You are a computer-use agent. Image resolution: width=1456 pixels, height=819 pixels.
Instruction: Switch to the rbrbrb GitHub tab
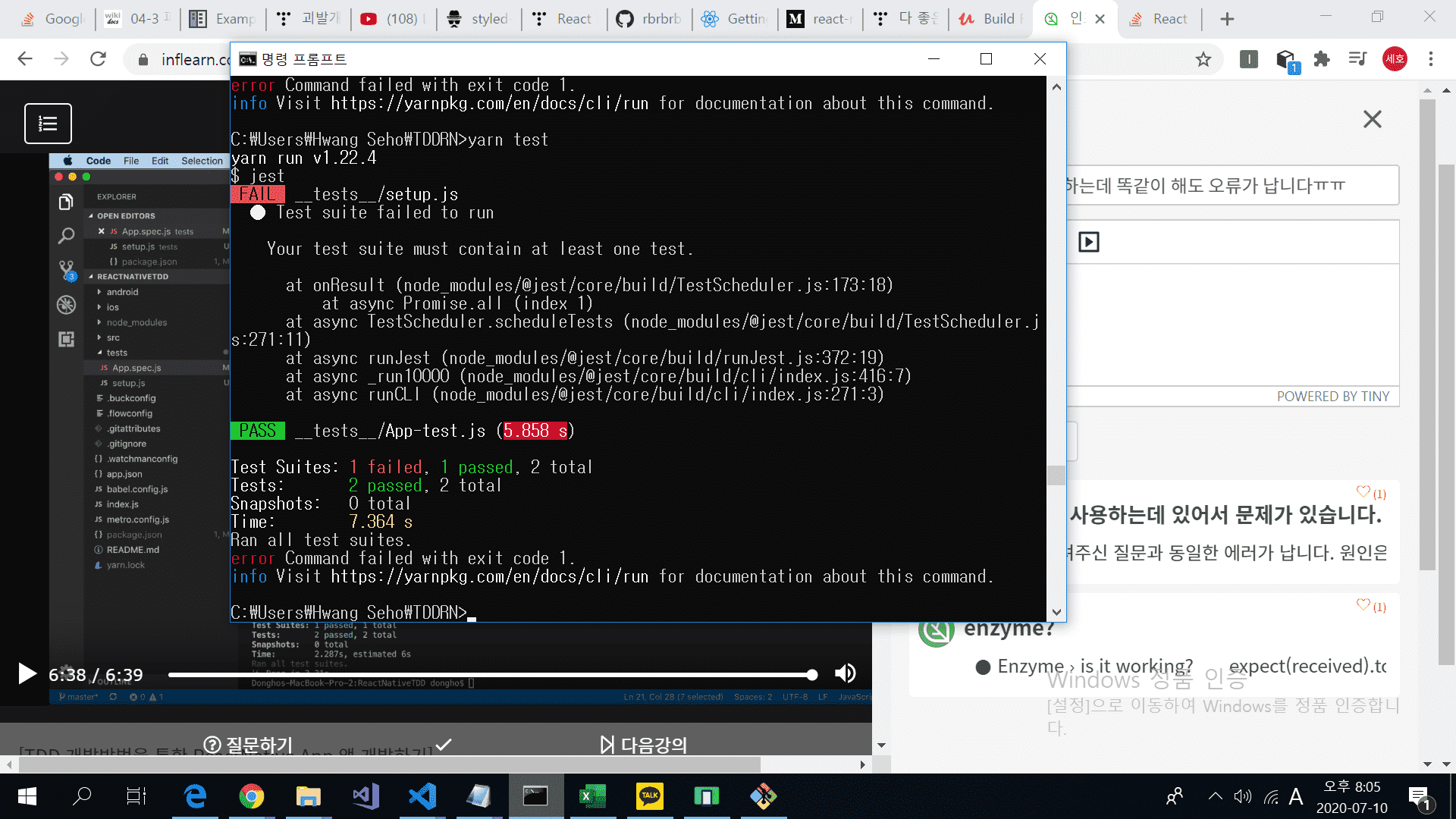651,20
